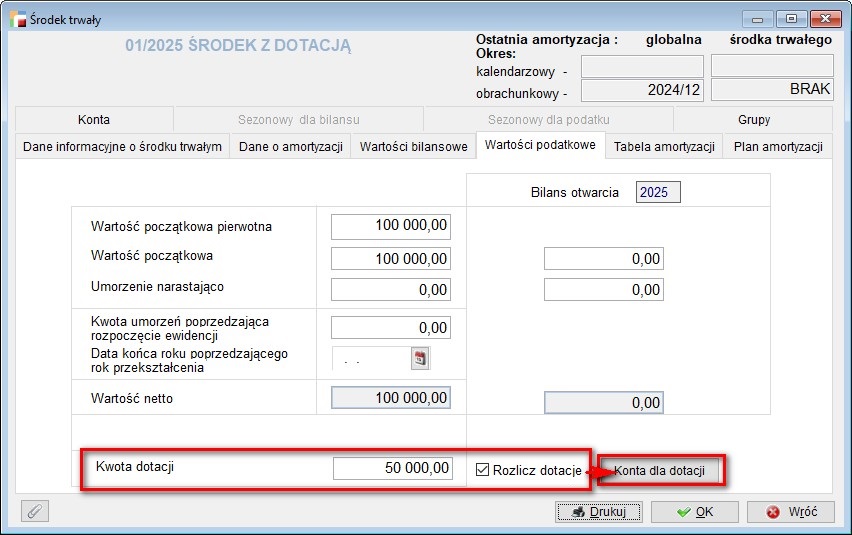Image resolution: width=852 pixels, height=535 pixels.
Task: Click the Drukuj print button
Action: 598,512
